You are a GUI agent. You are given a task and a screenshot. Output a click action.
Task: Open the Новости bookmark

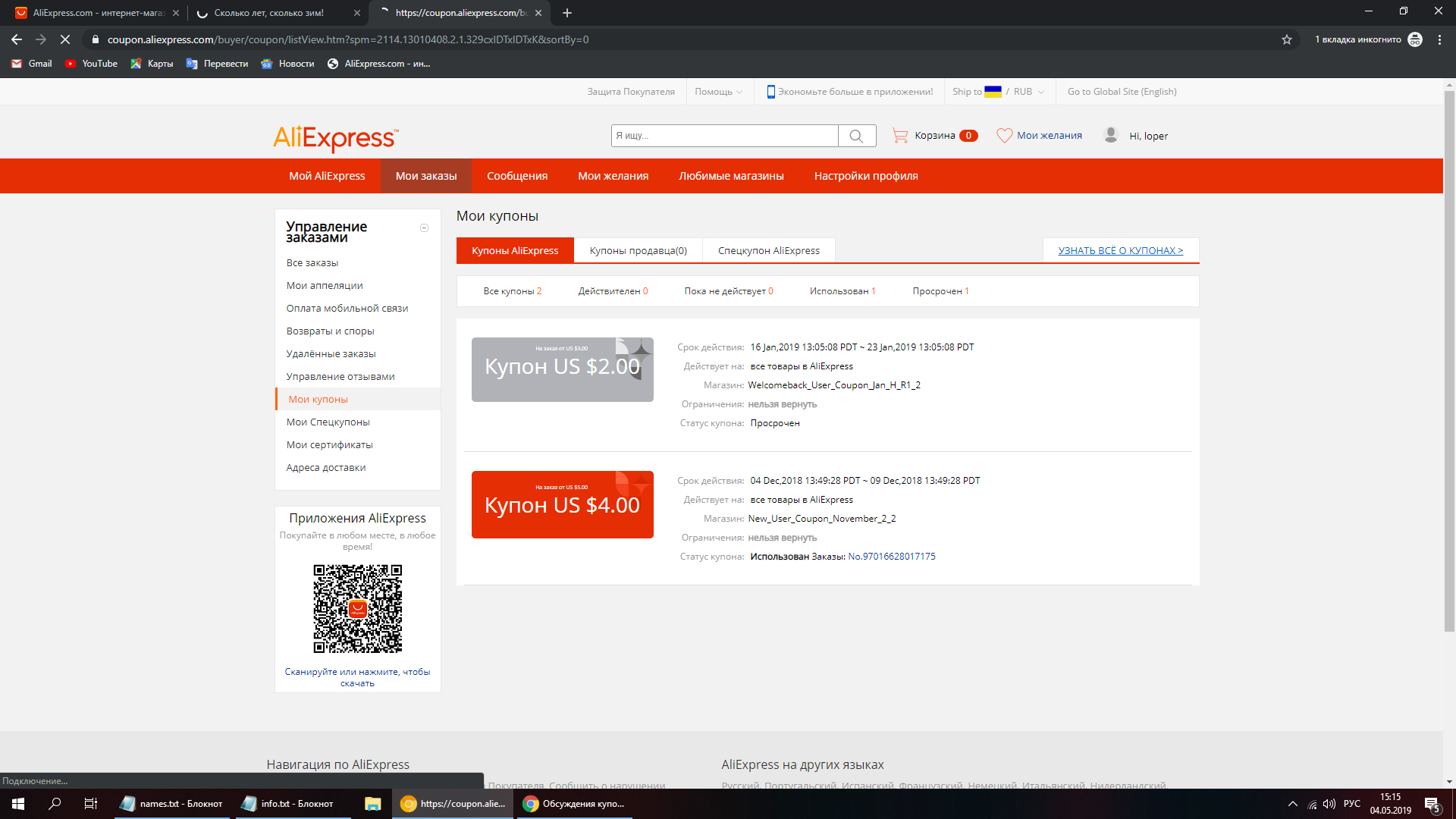(287, 64)
